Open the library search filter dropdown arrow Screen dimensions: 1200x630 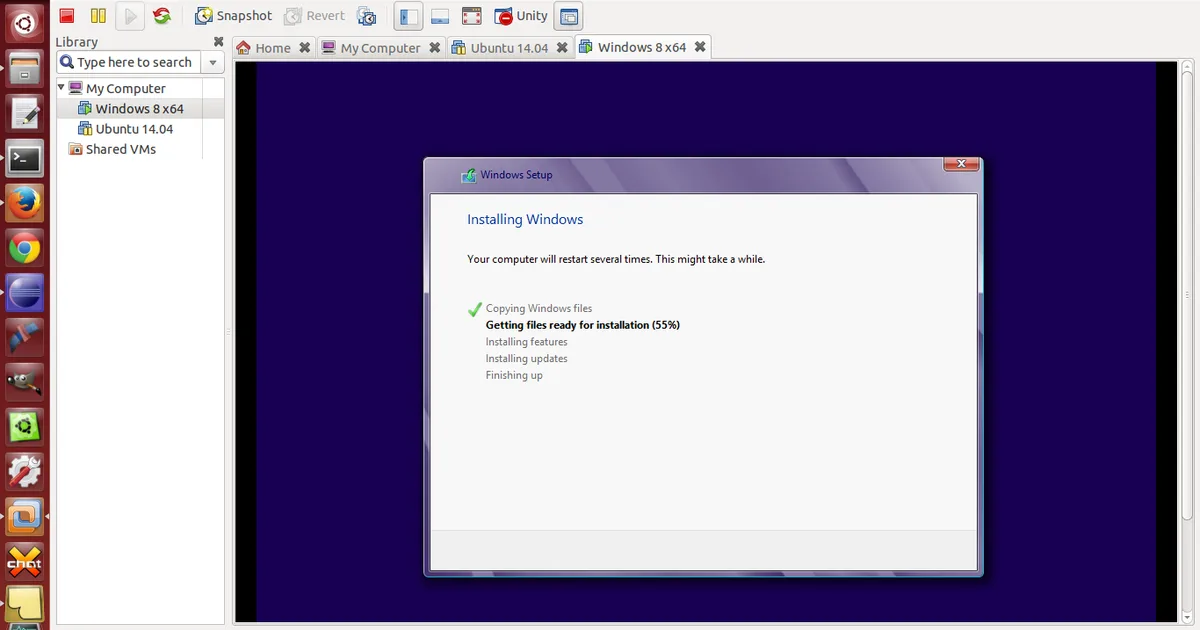tap(213, 62)
